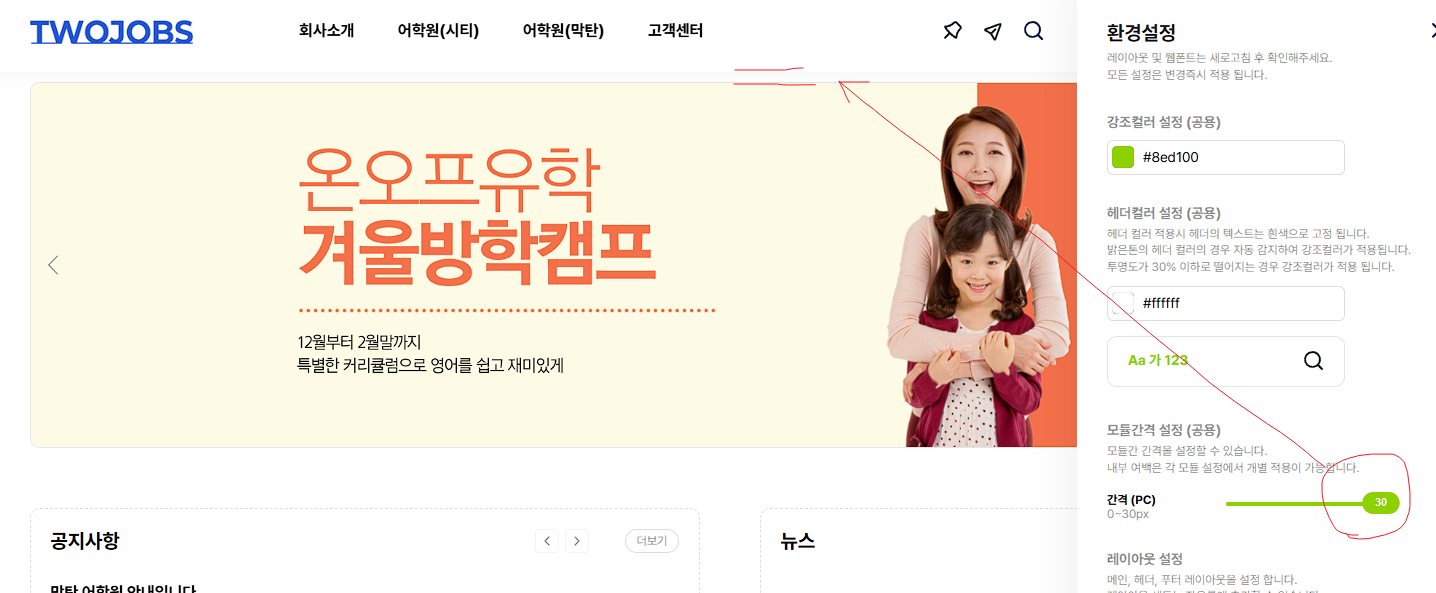
Task: Close the 환경설정 panel with the X
Action: click(x=1433, y=31)
